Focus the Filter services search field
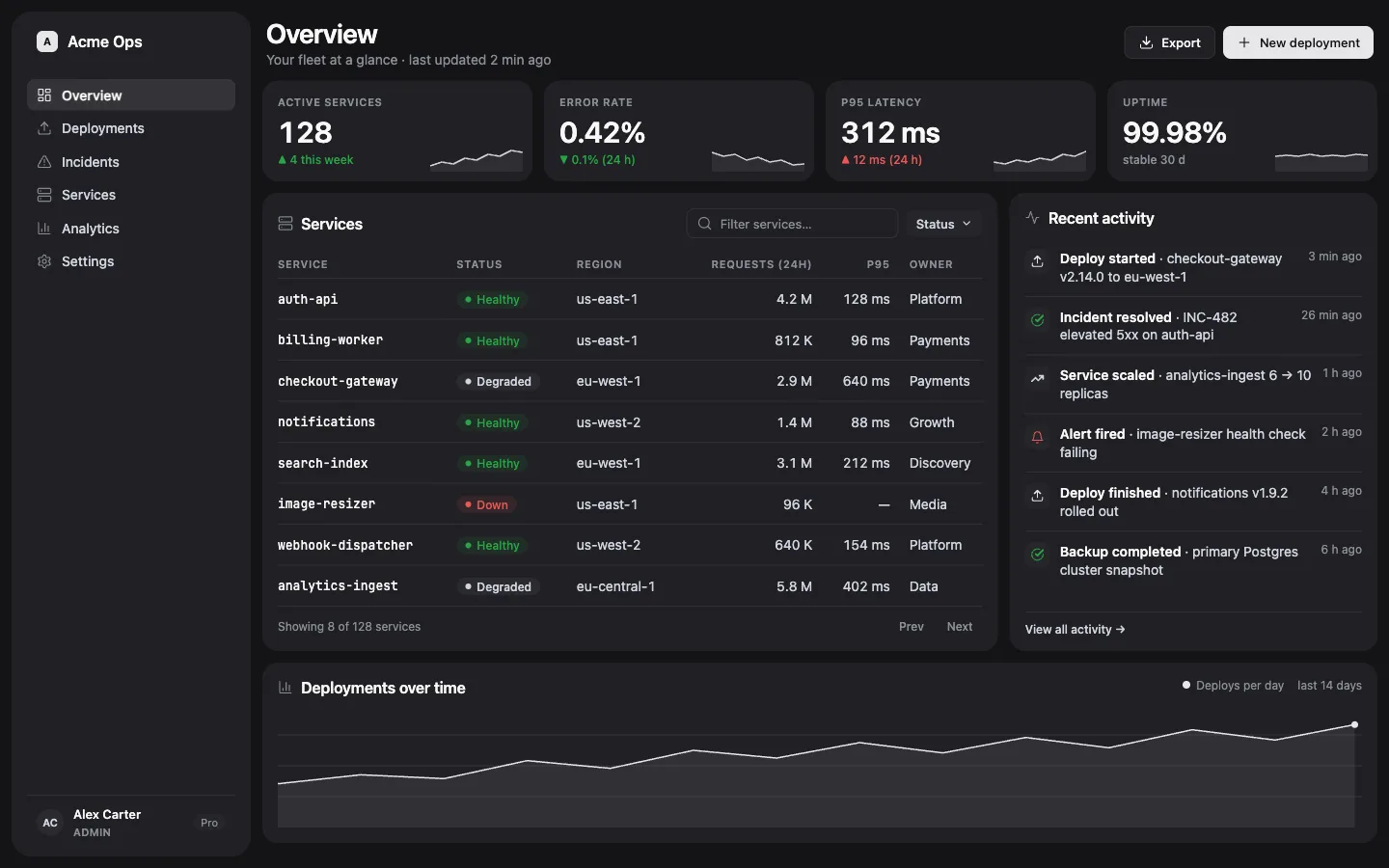 [792, 224]
